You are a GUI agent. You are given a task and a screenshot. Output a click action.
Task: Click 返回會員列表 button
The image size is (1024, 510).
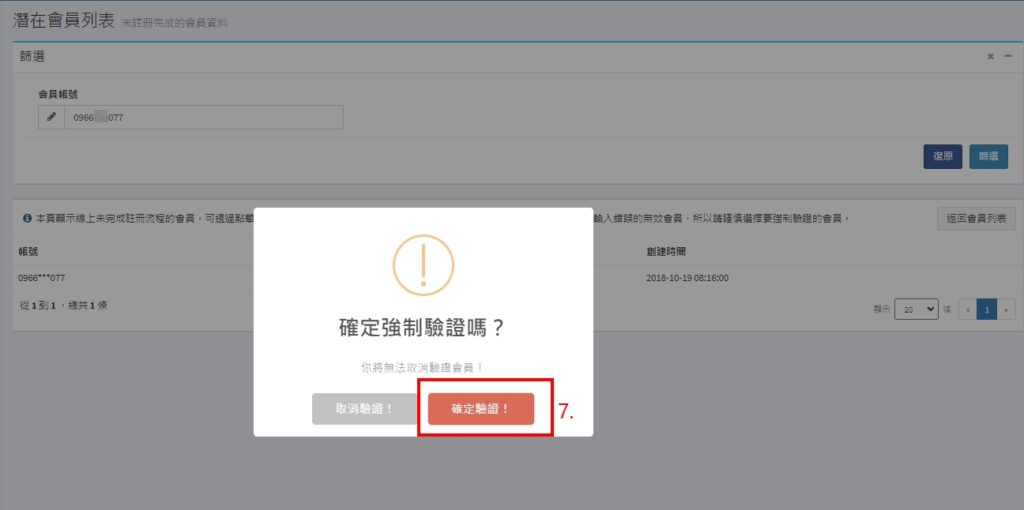976,218
